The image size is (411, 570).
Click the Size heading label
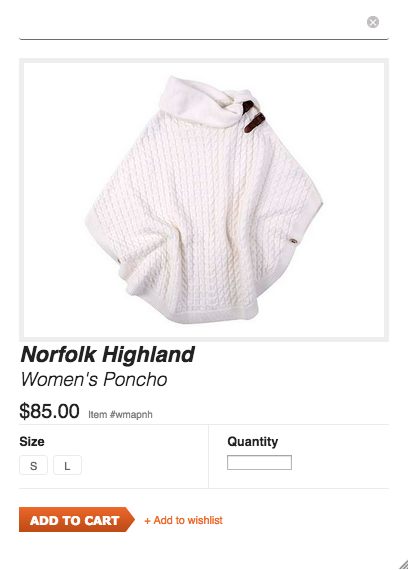pyautogui.click(x=32, y=441)
